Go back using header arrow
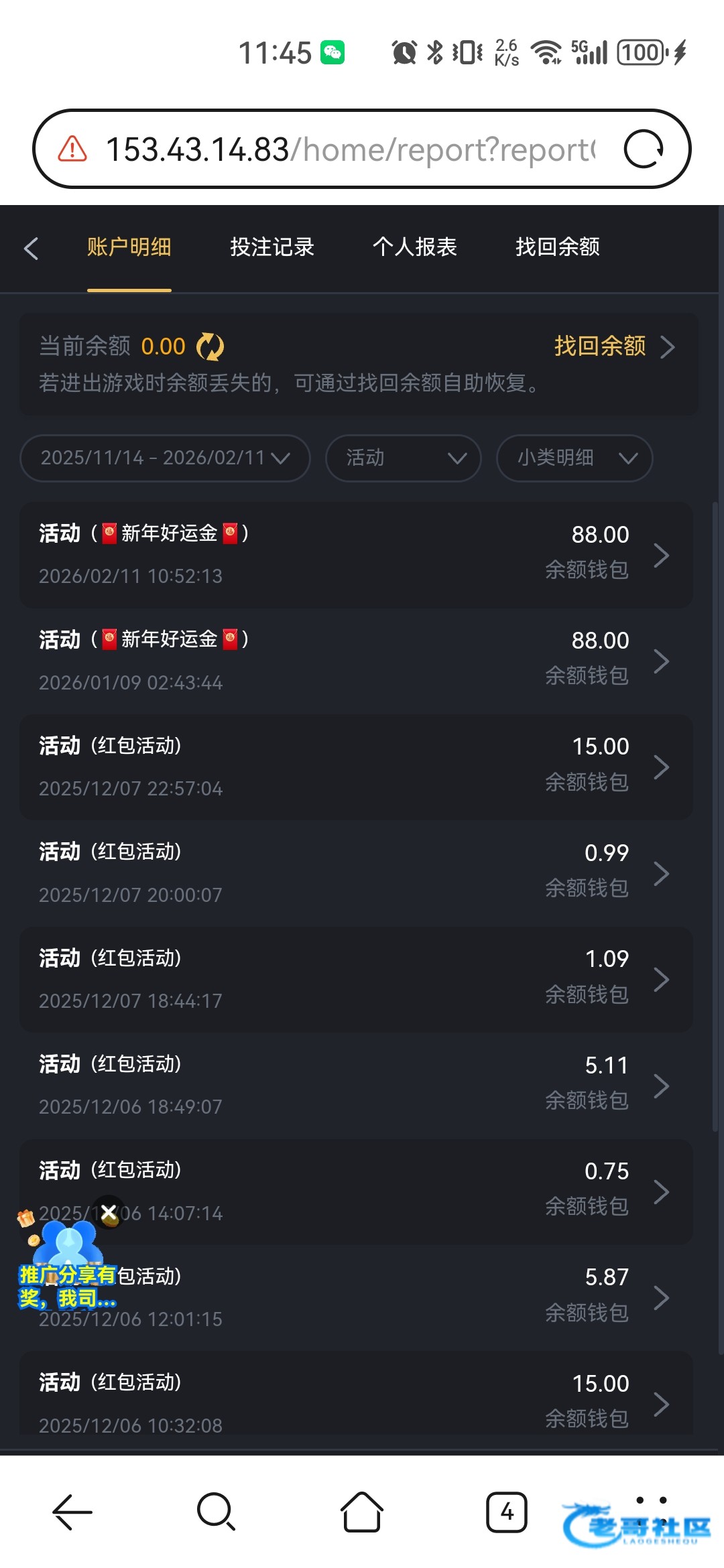This screenshot has height=1568, width=724. click(x=32, y=248)
